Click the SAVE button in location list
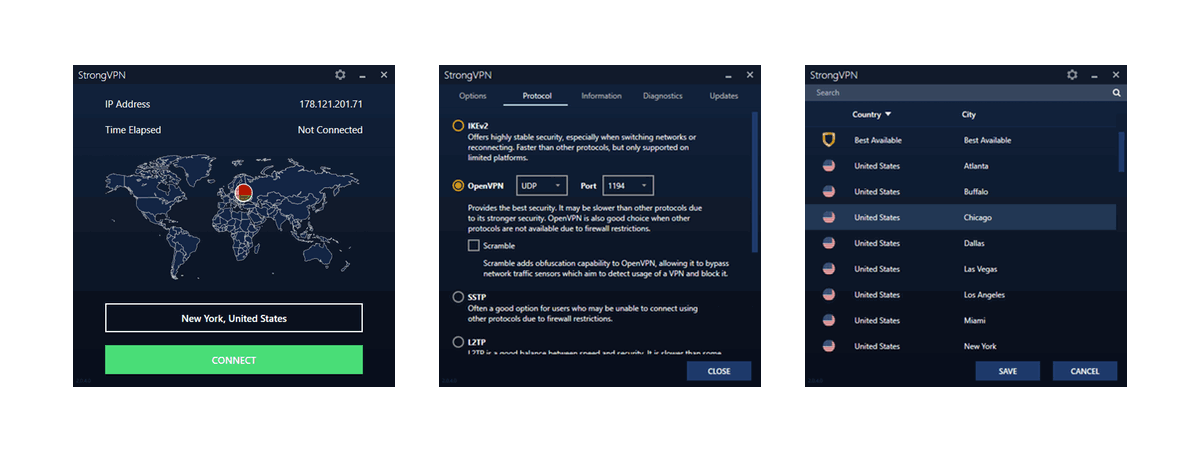The height and width of the screenshot is (450, 1200). (1008, 371)
